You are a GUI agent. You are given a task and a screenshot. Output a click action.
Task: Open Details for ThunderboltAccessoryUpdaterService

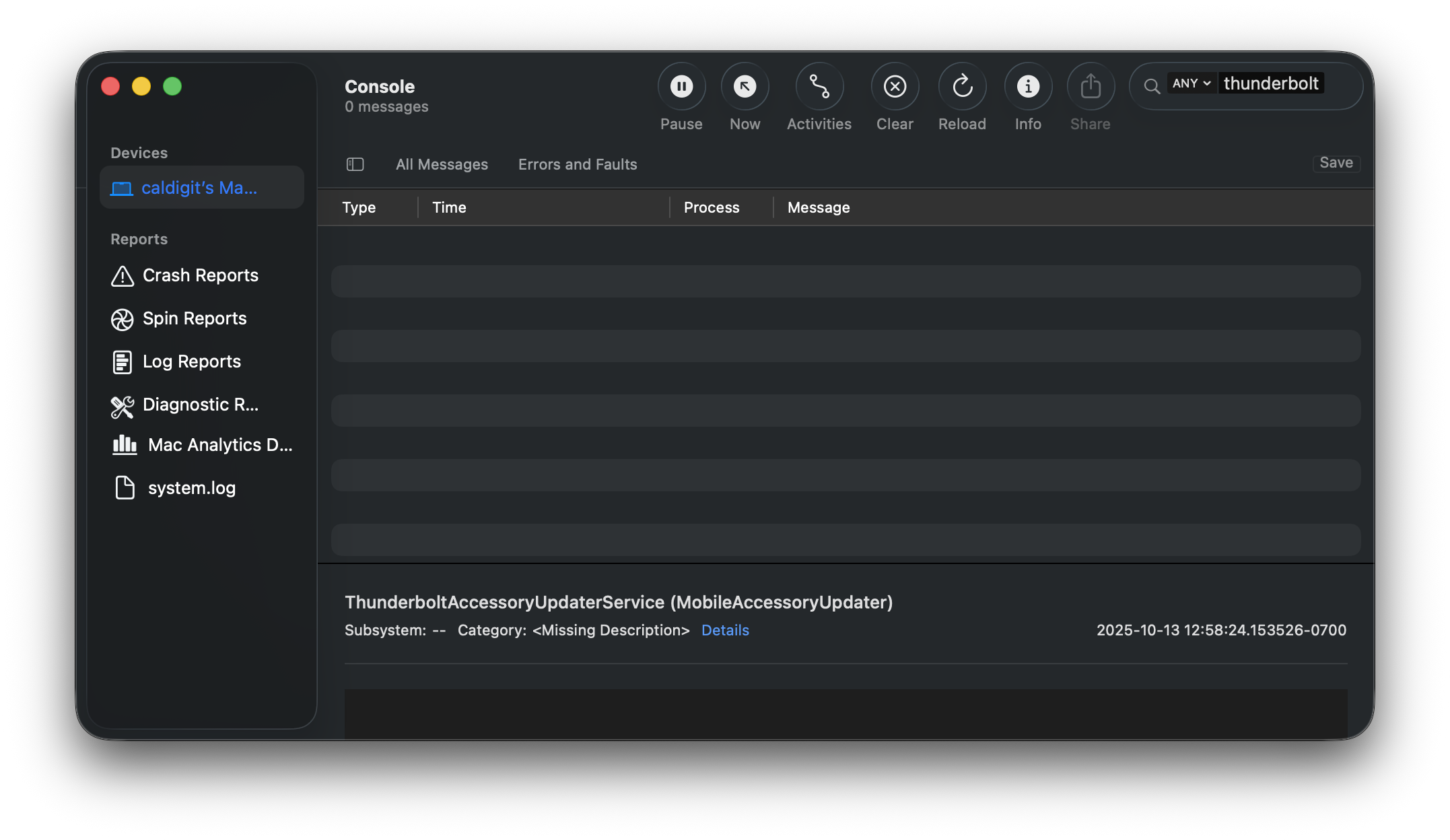pos(725,630)
